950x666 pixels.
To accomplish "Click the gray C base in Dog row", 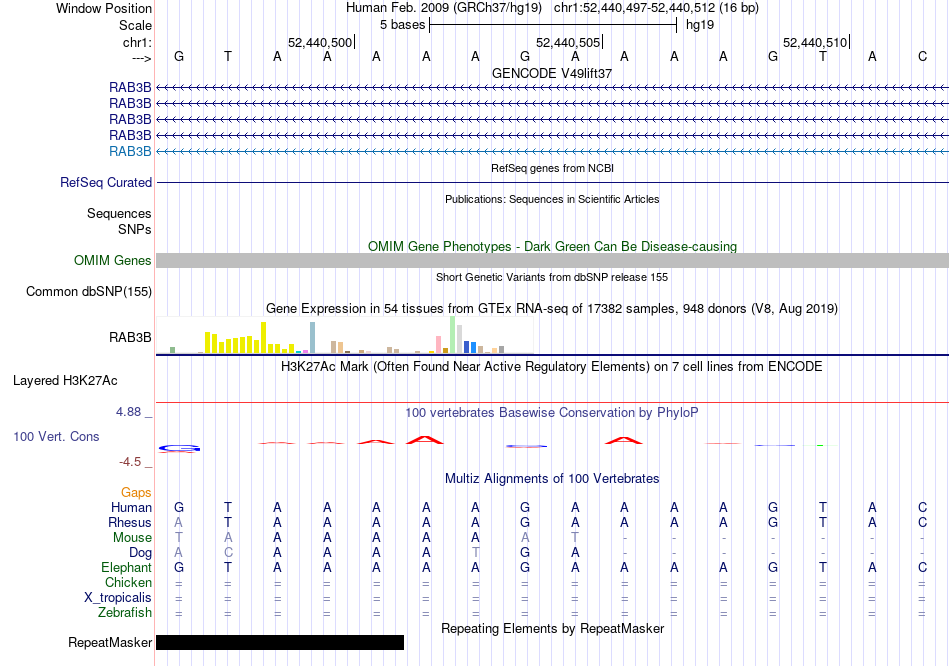I will (228, 553).
